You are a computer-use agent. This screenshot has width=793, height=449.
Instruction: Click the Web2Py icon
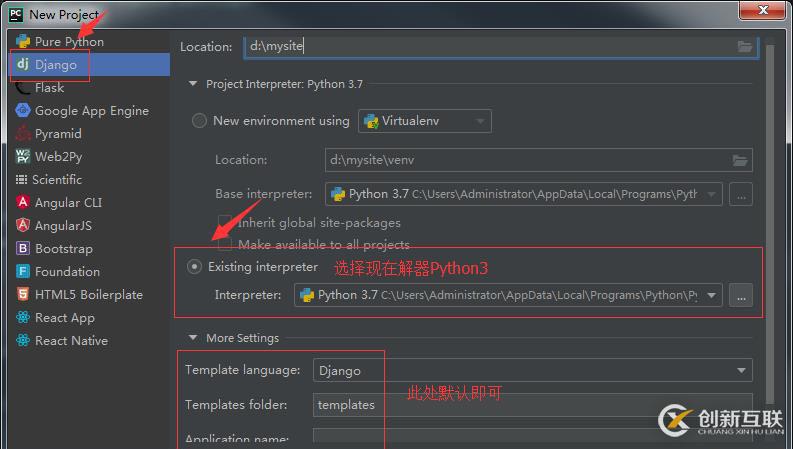pyautogui.click(x=23, y=156)
